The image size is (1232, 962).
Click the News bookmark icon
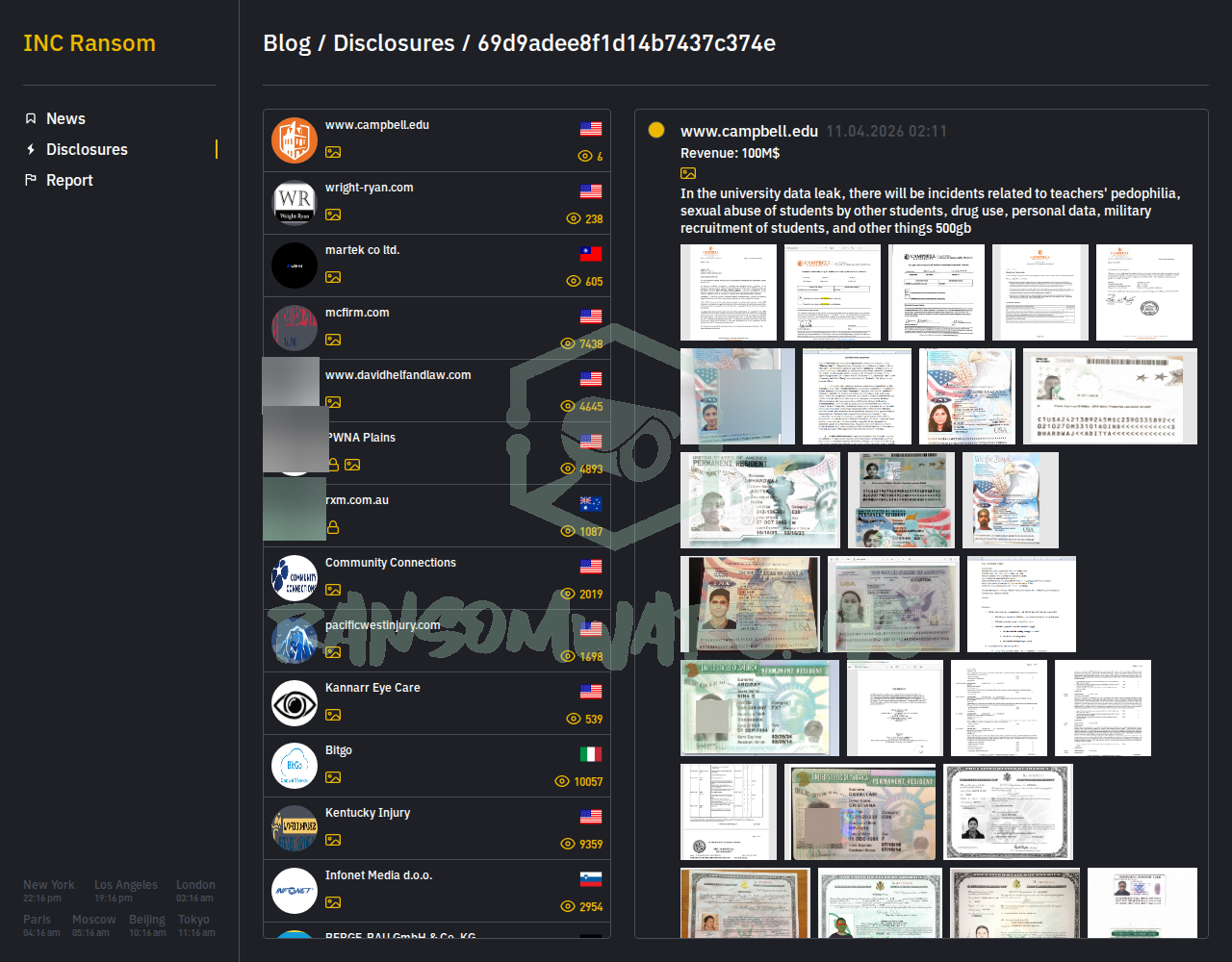tap(31, 118)
